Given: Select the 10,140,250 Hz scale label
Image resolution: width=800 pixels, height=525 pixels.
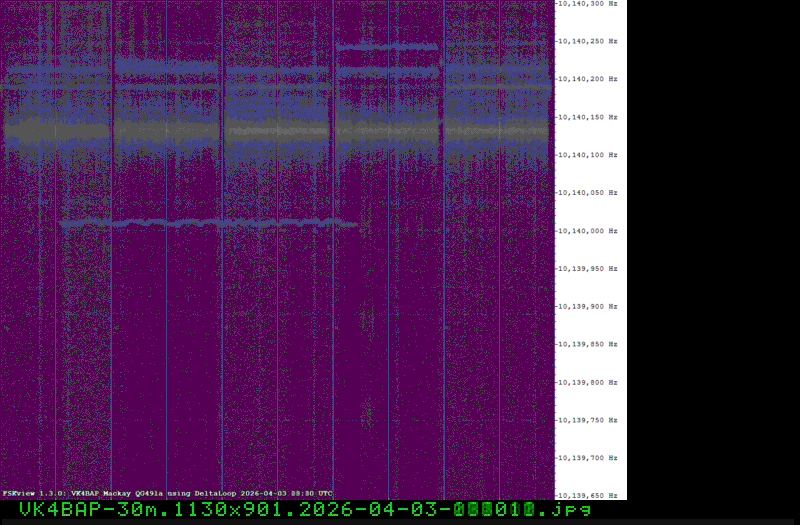Looking at the screenshot, I should click(x=588, y=41).
